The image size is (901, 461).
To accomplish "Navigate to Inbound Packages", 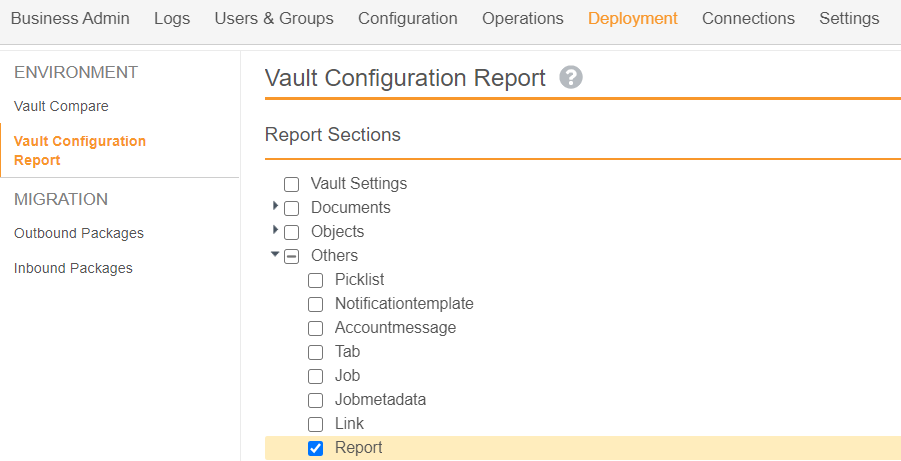I will coord(73,268).
